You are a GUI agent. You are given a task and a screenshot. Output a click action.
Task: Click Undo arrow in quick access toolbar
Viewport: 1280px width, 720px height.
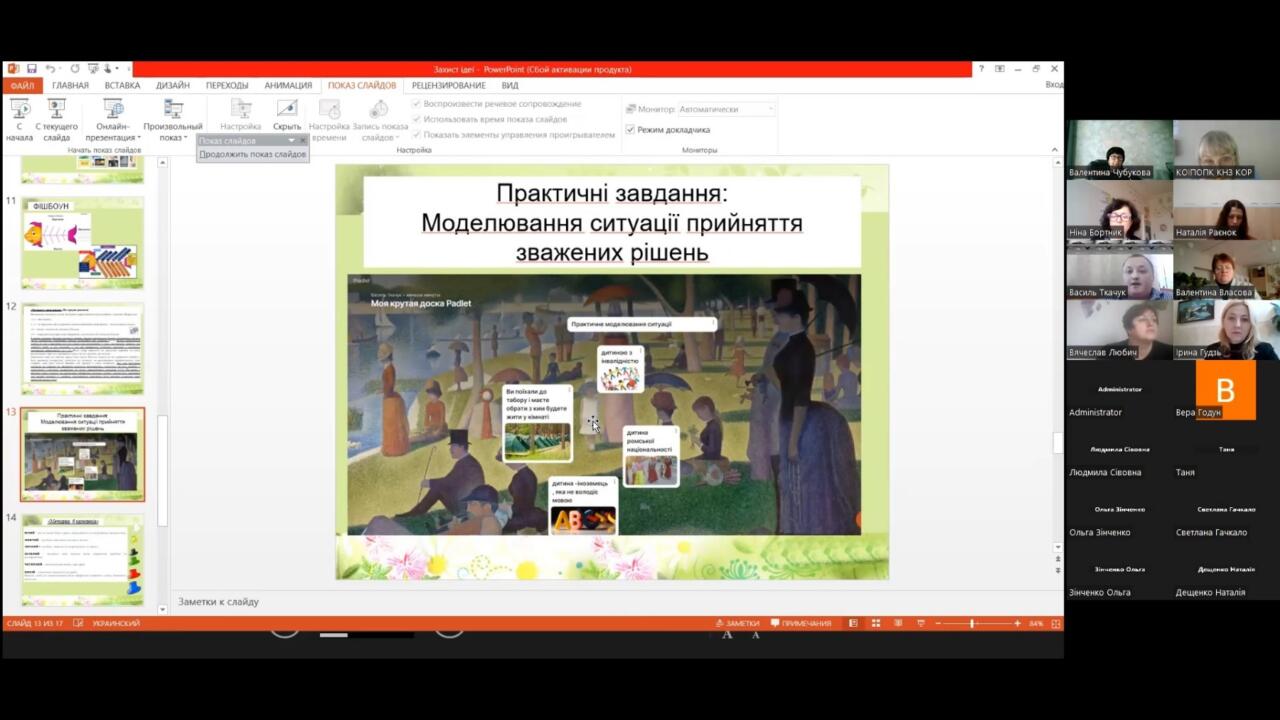[x=50, y=69]
